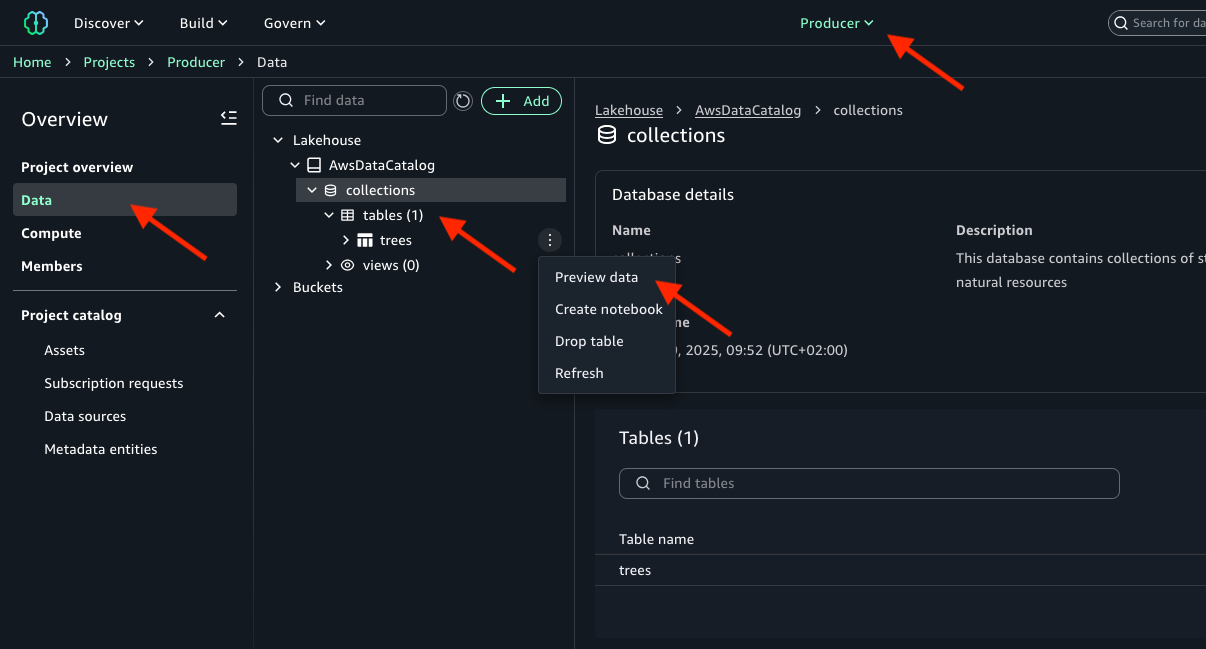This screenshot has width=1206, height=649.
Task: Expand the views (0) node
Action: [328, 264]
